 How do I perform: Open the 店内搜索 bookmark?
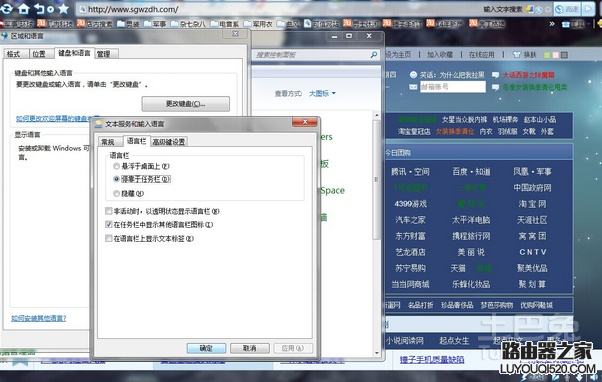pyautogui.click(x=94, y=24)
